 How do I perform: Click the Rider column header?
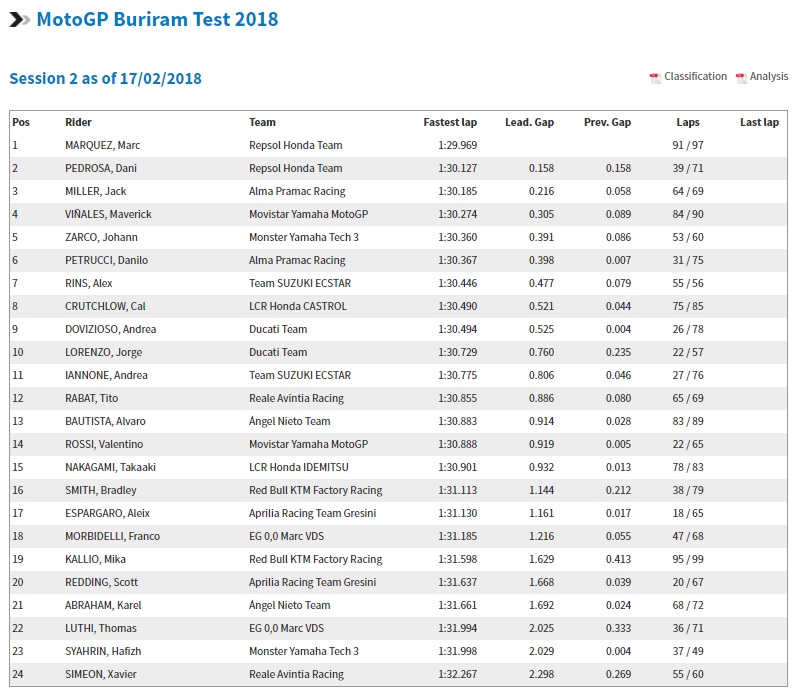78,122
